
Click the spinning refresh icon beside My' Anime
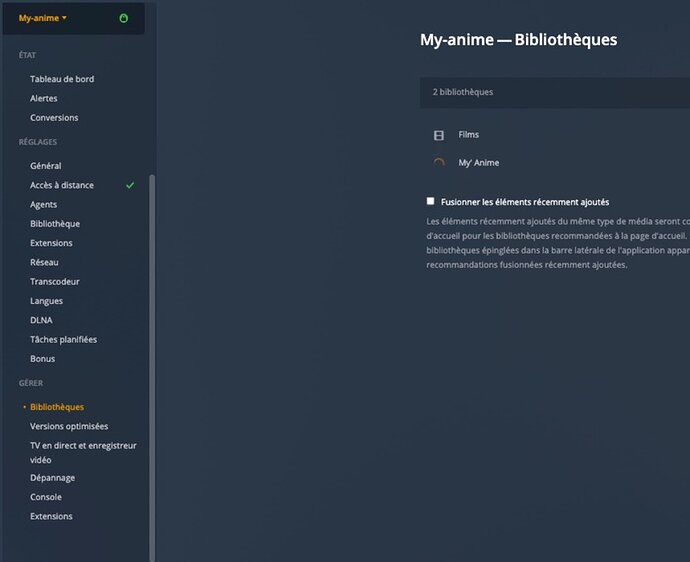[x=438, y=163]
